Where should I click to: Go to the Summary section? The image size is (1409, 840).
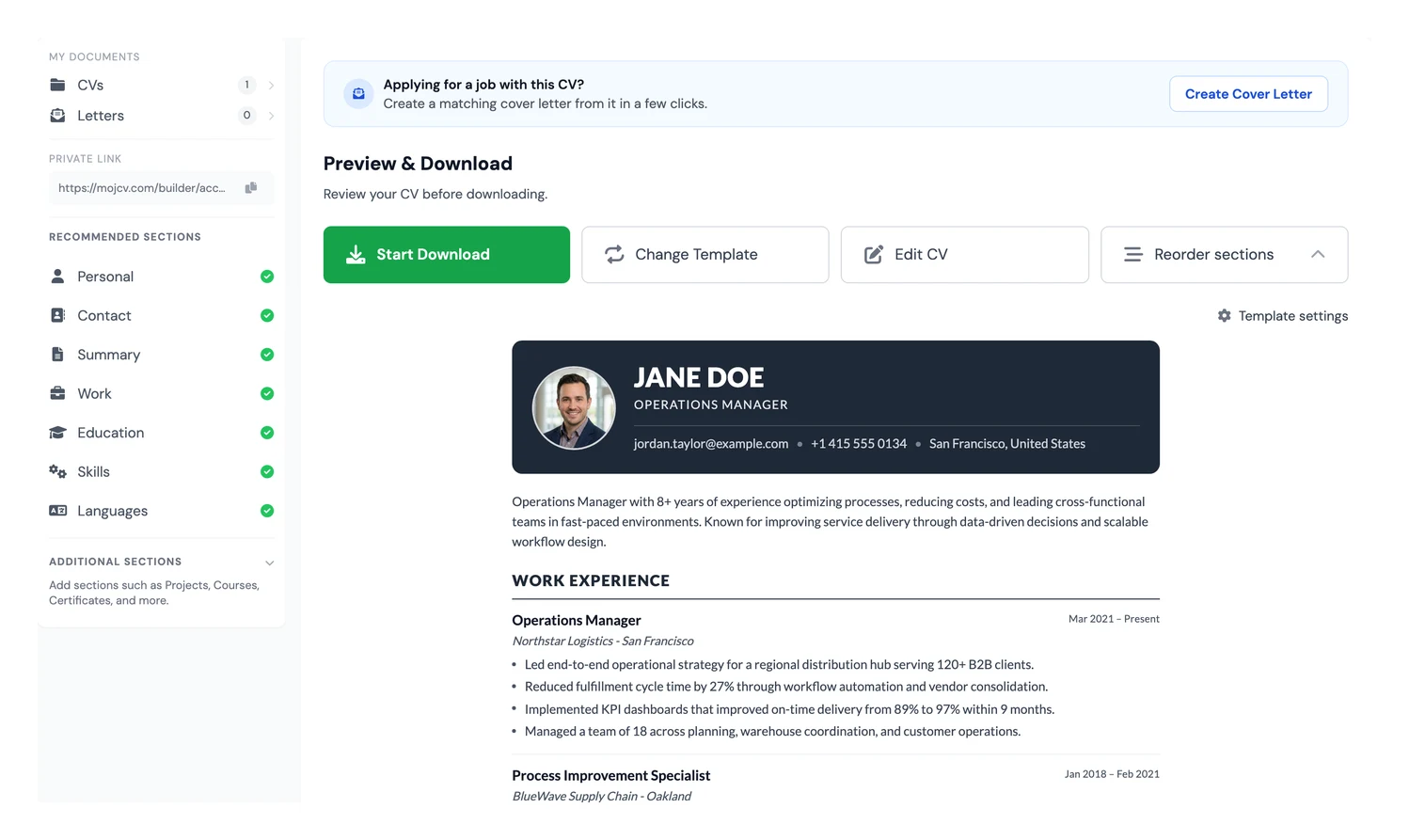point(162,355)
